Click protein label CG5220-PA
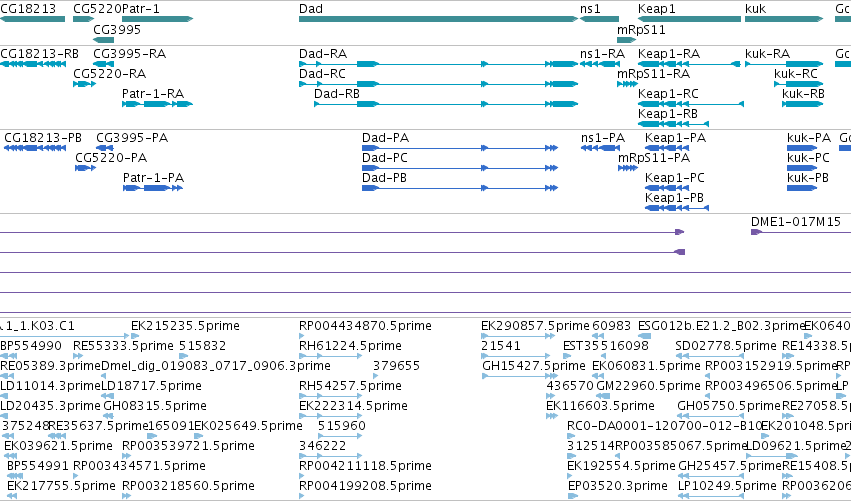The width and height of the screenshot is (851, 501). (x=111, y=157)
